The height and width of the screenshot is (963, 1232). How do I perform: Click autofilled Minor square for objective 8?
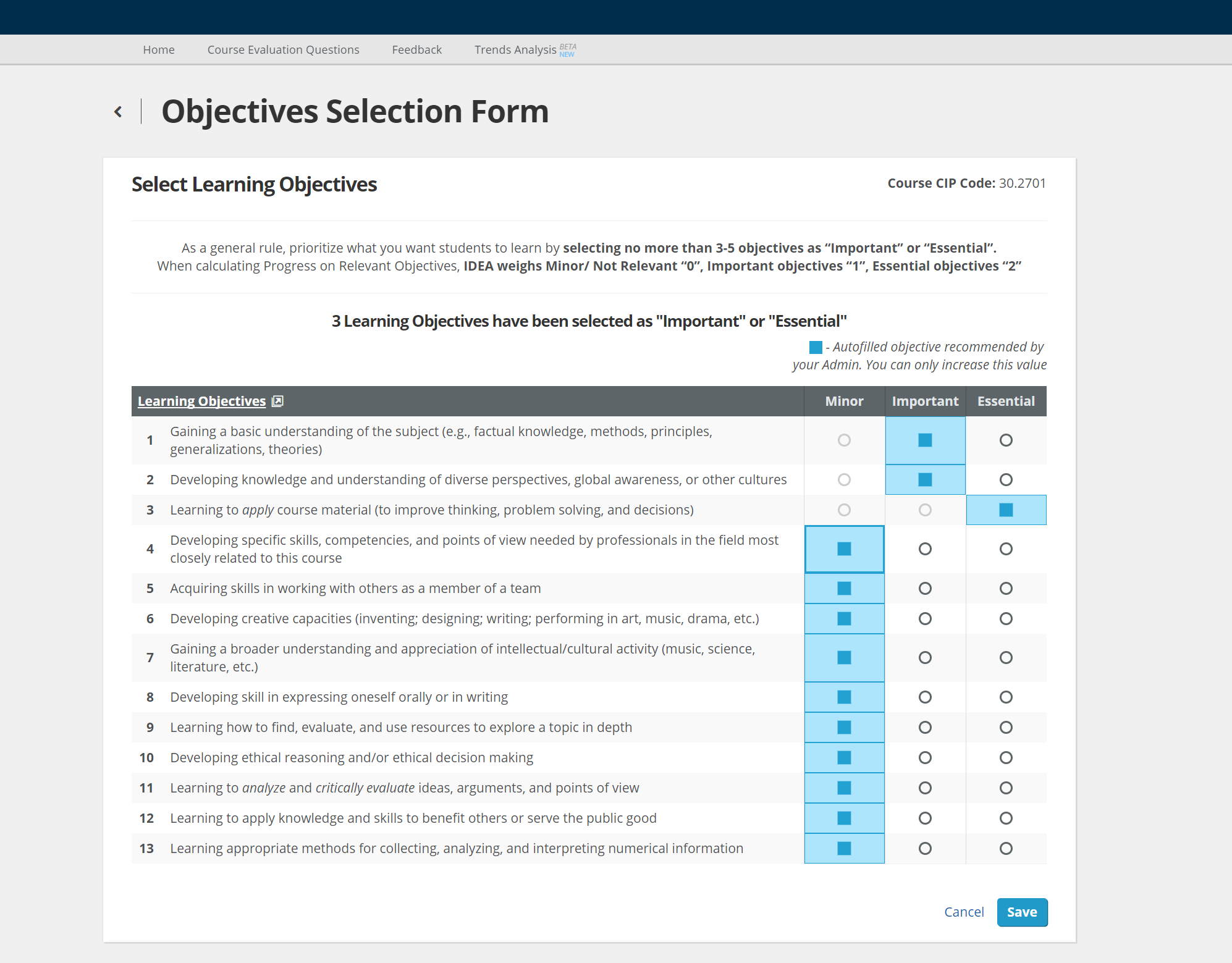844,697
